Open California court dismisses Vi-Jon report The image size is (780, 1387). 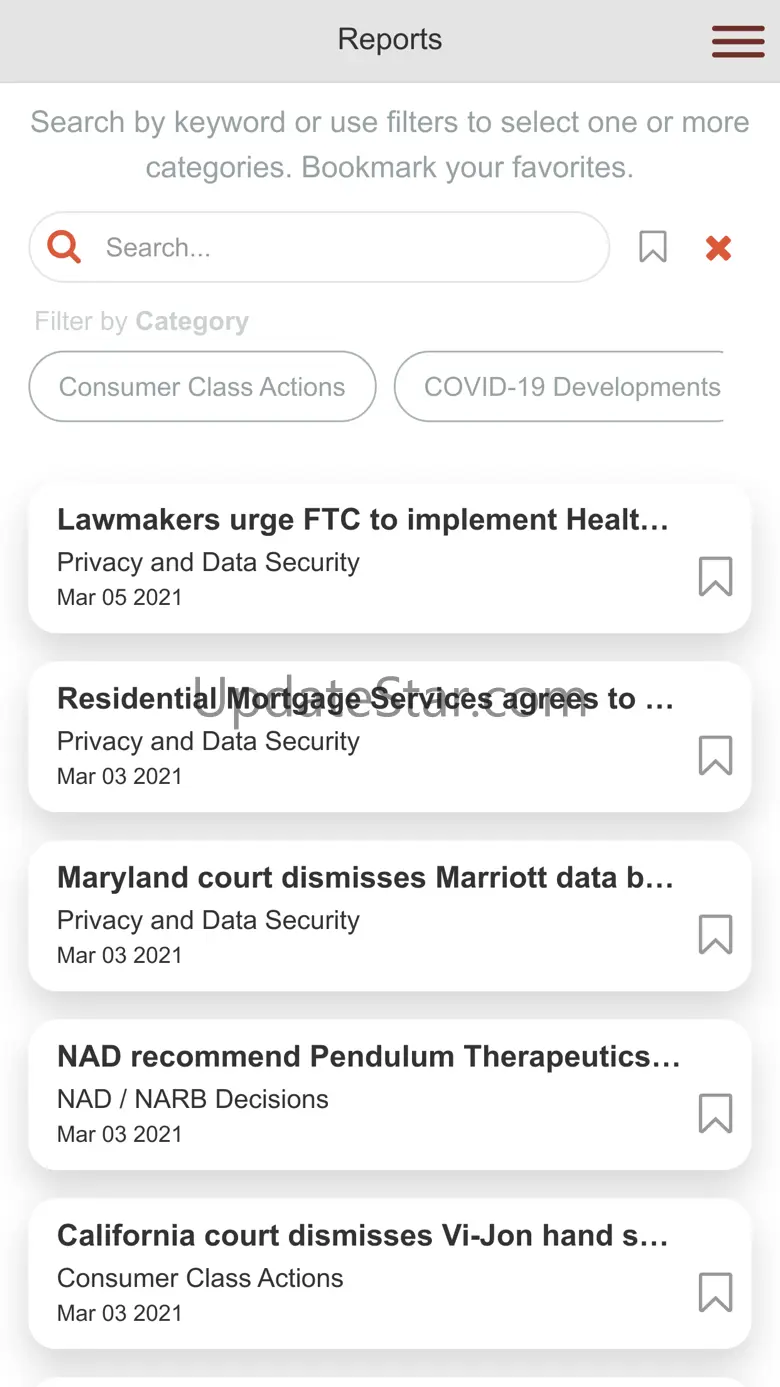click(362, 1236)
